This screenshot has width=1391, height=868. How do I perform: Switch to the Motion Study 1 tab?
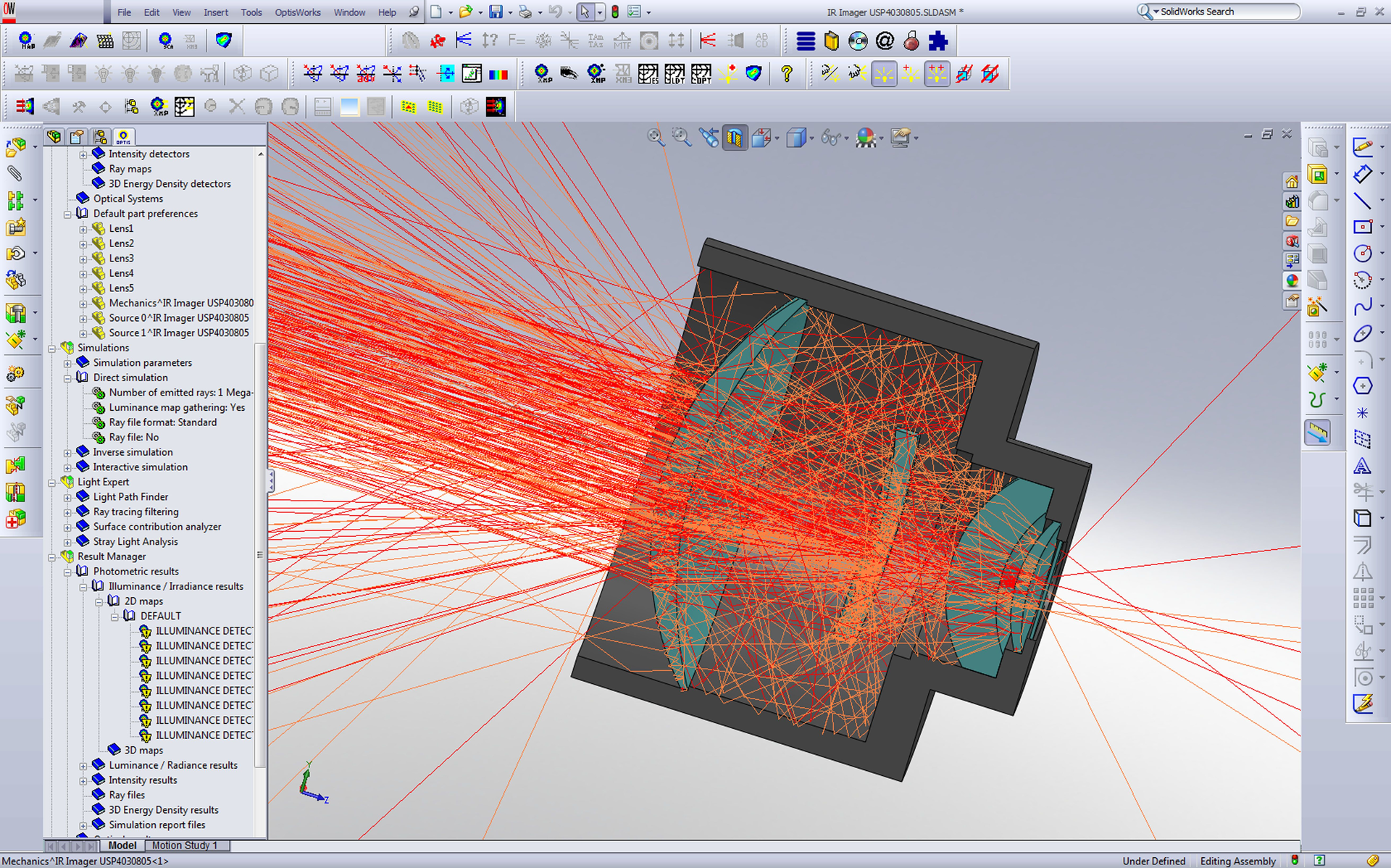click(185, 846)
